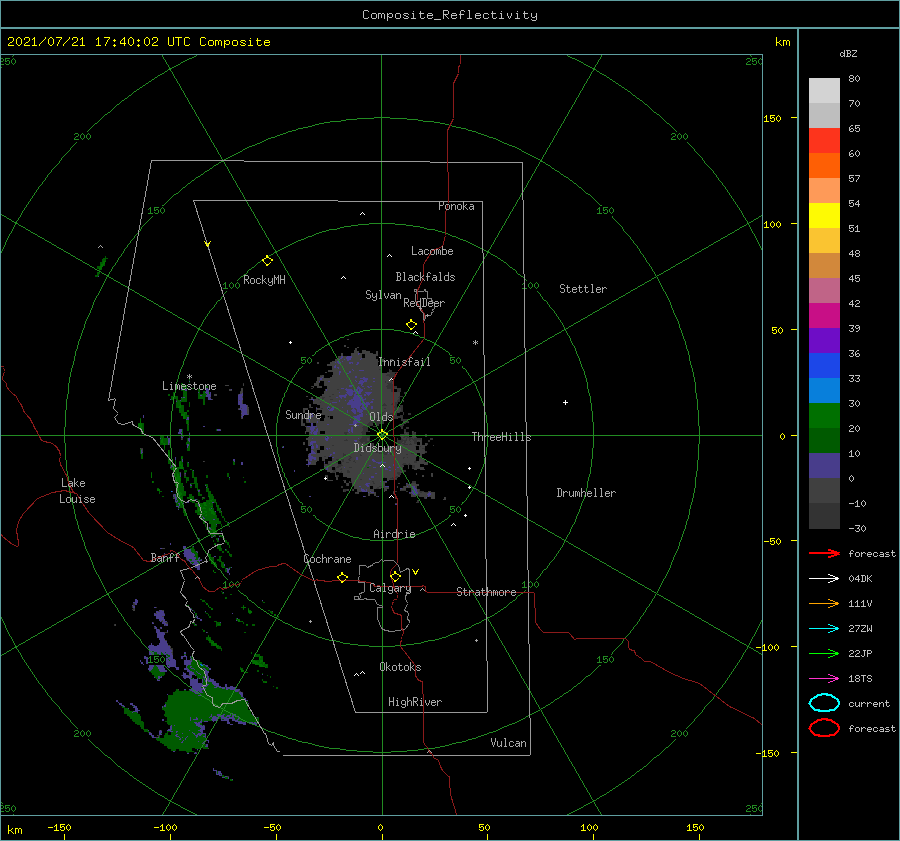The image size is (900, 841).
Task: Click the current legend label
Action: [x=869, y=703]
